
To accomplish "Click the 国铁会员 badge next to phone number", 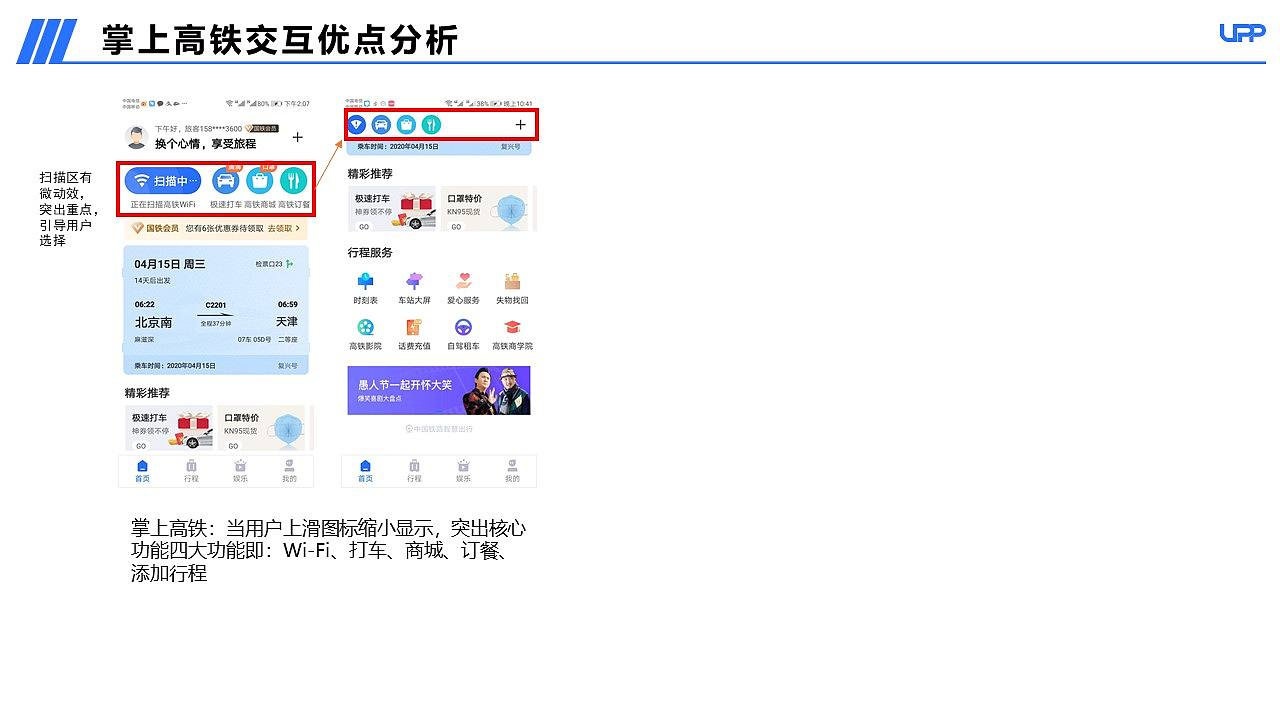I will [x=263, y=129].
